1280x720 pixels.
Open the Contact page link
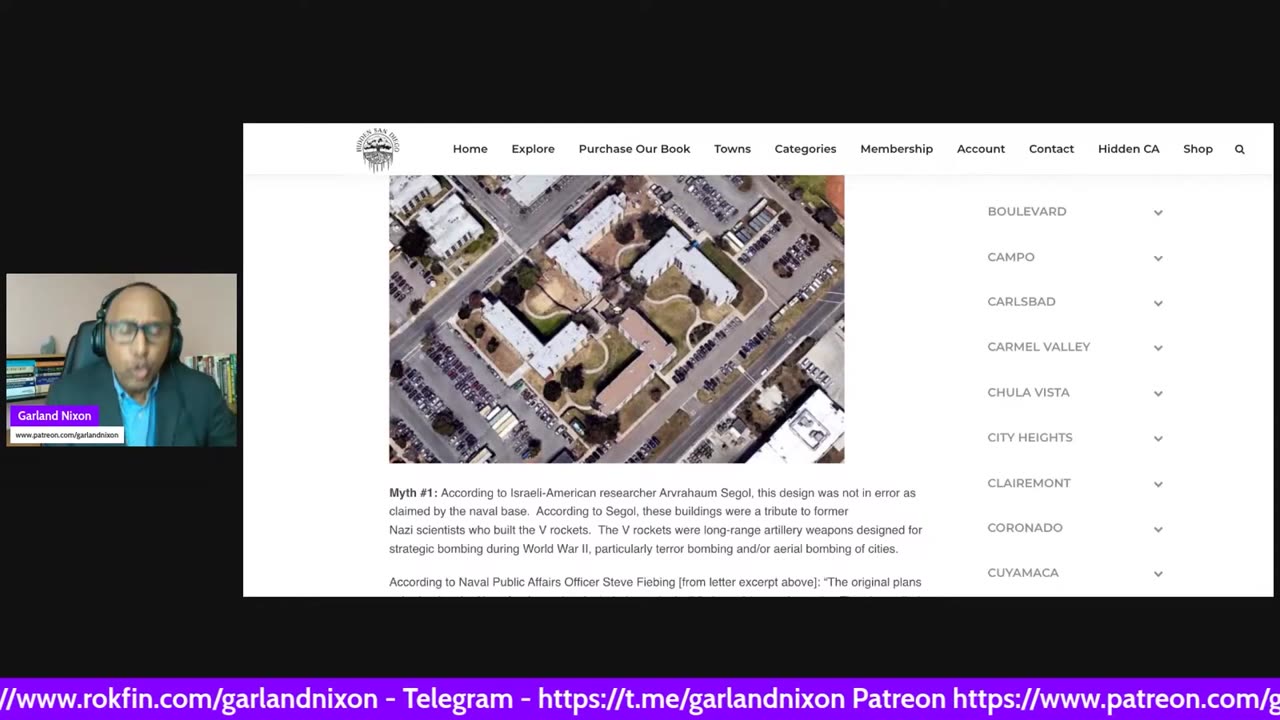pos(1051,149)
